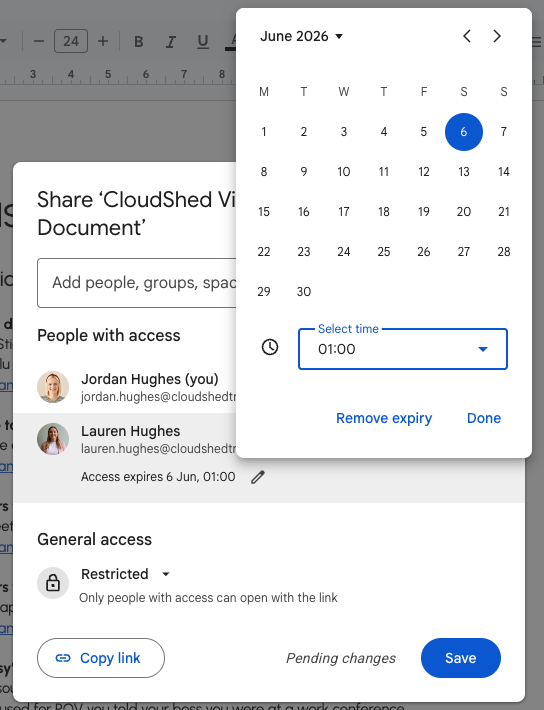
Task: Select date 18 in June calendar
Action: [384, 211]
